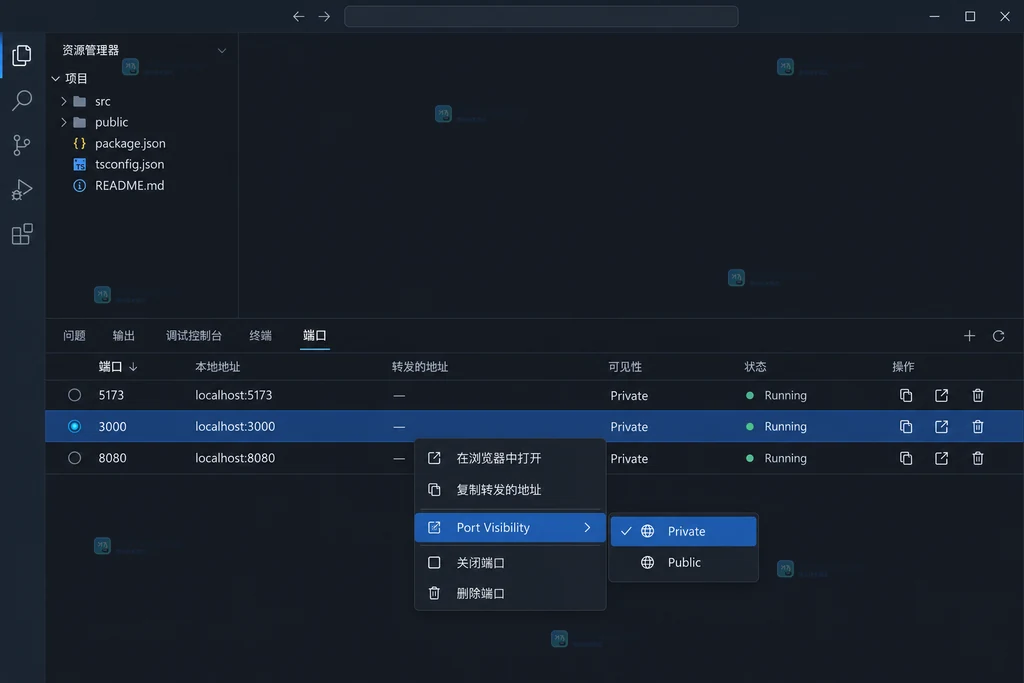1024x683 pixels.
Task: Click the 本地地址 column header
Action: pyautogui.click(x=217, y=367)
